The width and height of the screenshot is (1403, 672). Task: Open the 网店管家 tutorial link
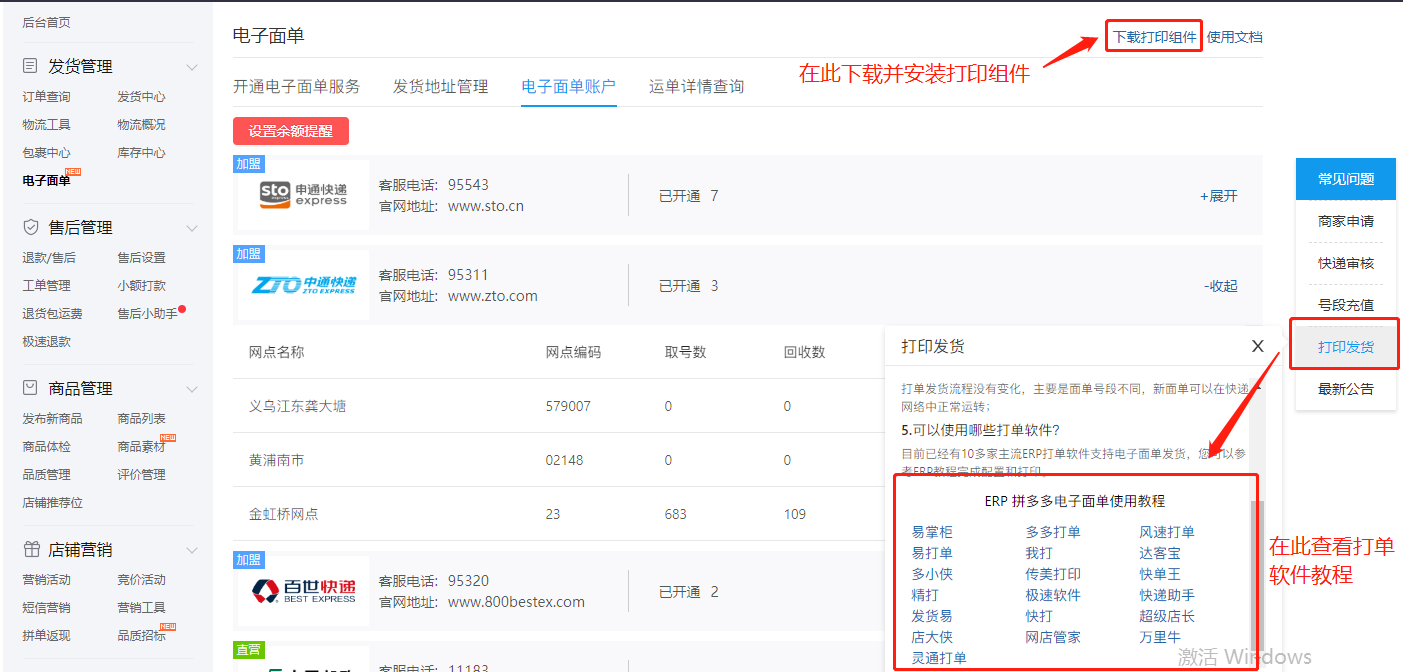(1053, 637)
